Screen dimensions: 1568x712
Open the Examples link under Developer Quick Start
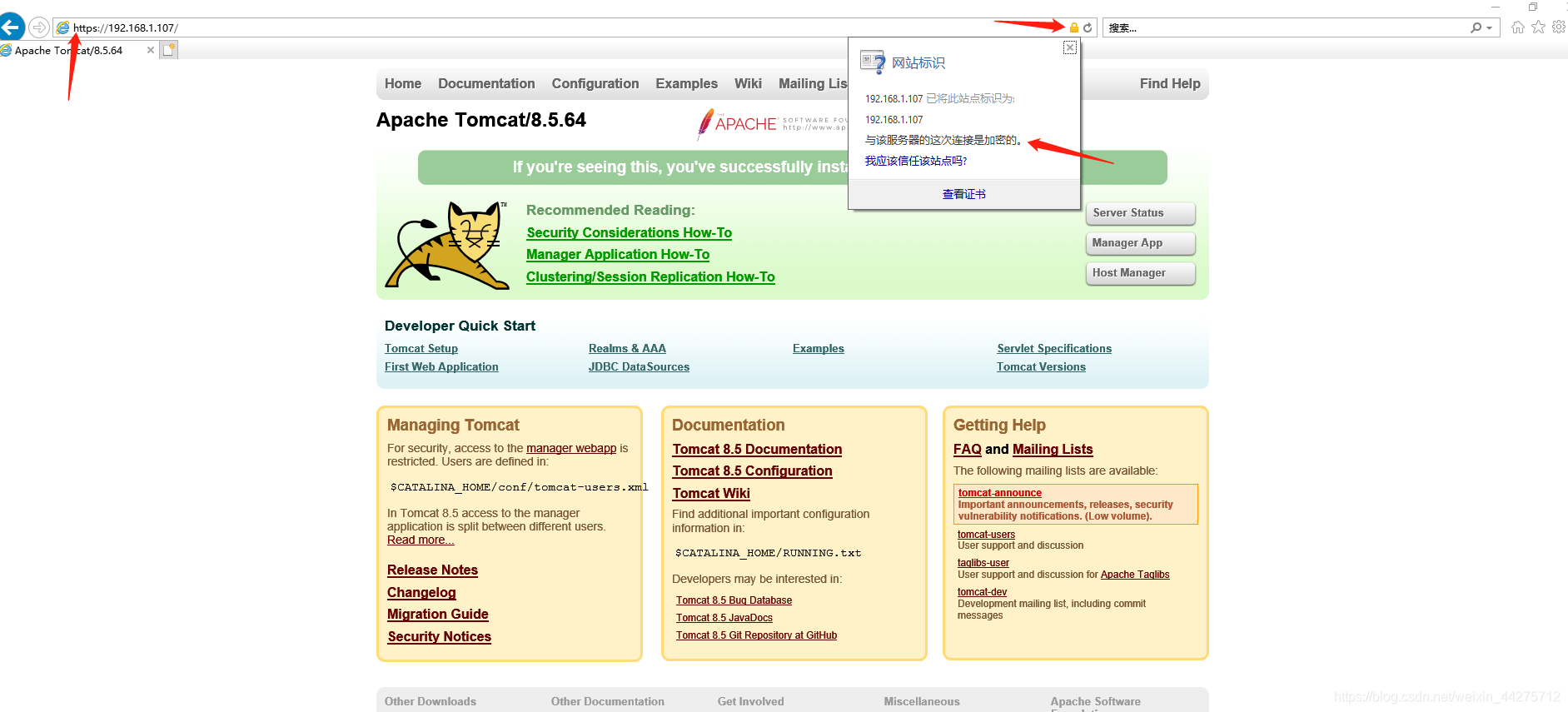point(819,349)
